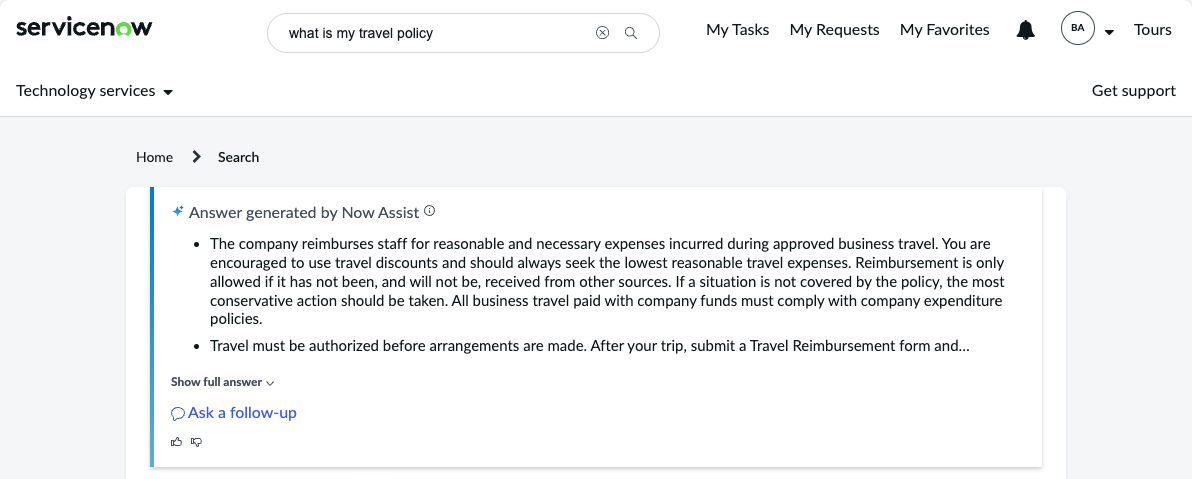Give the answer a thumbs down

click(x=197, y=442)
